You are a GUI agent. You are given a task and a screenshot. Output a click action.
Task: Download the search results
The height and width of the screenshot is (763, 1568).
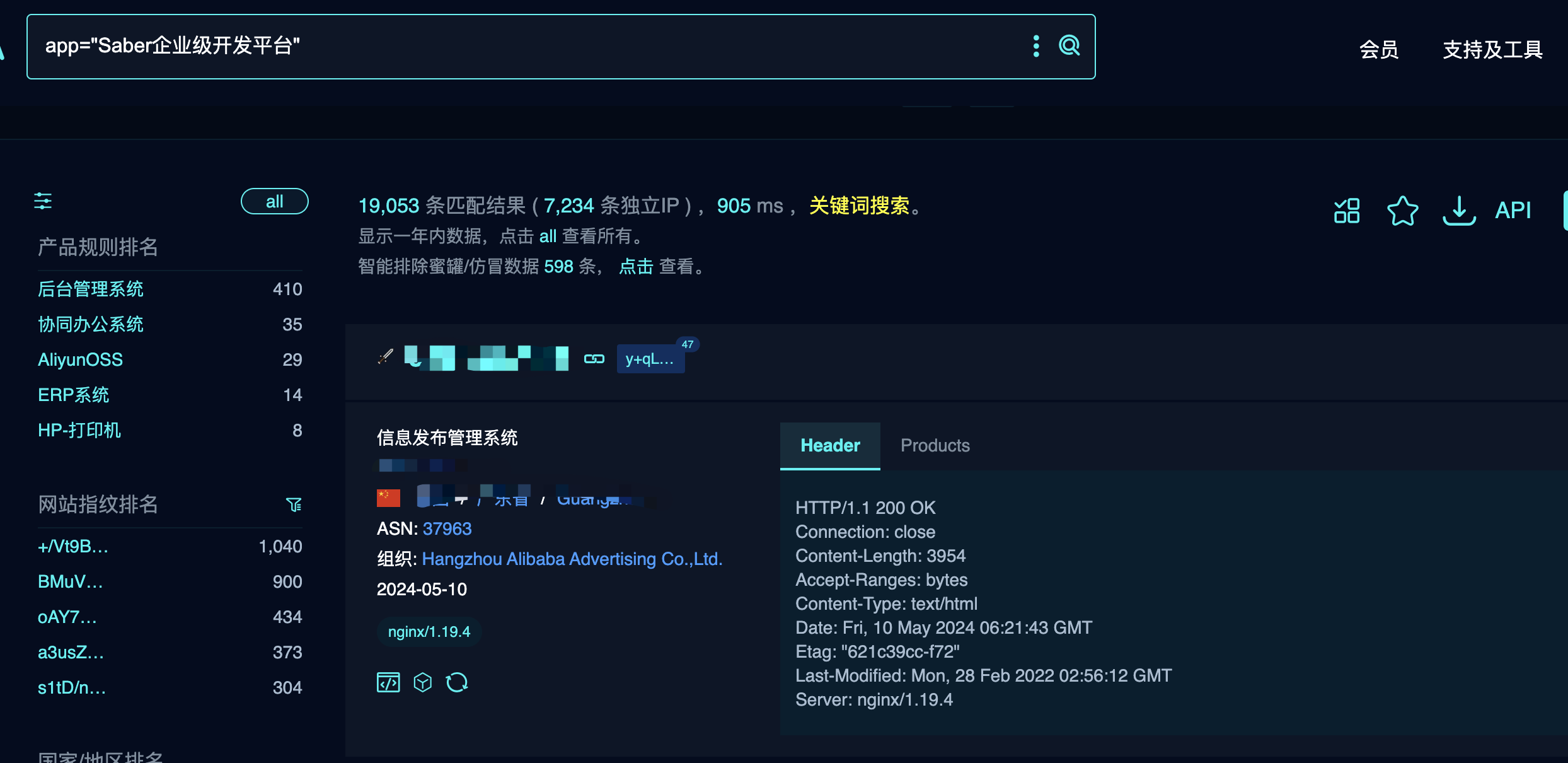(x=1458, y=211)
